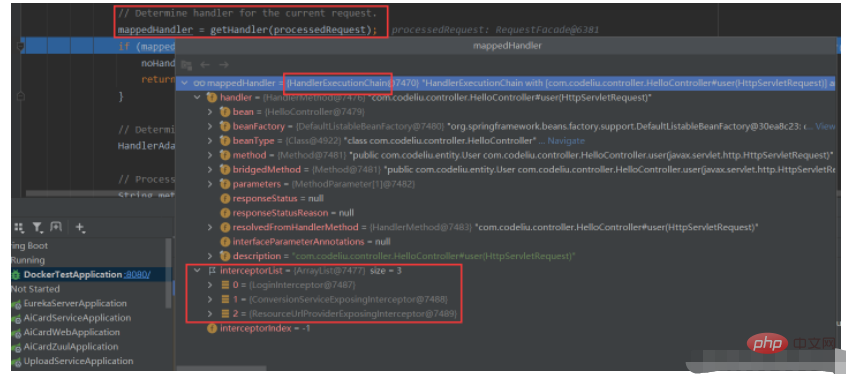The image size is (846, 376).
Task: Click the watch glasses icon beside mappedHandler
Action: [200, 83]
